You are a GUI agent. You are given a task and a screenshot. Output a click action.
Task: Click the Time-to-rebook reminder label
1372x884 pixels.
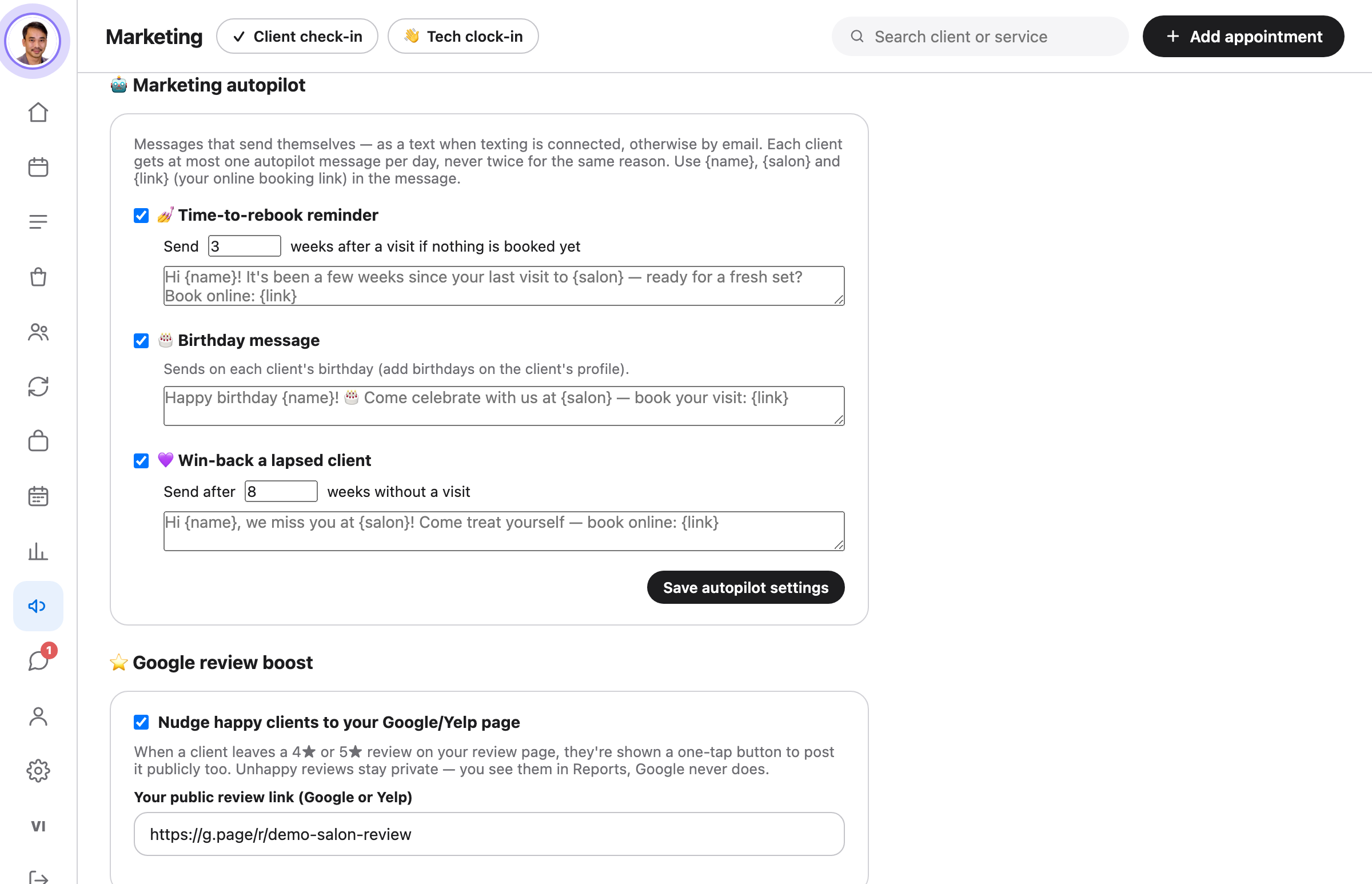278,214
